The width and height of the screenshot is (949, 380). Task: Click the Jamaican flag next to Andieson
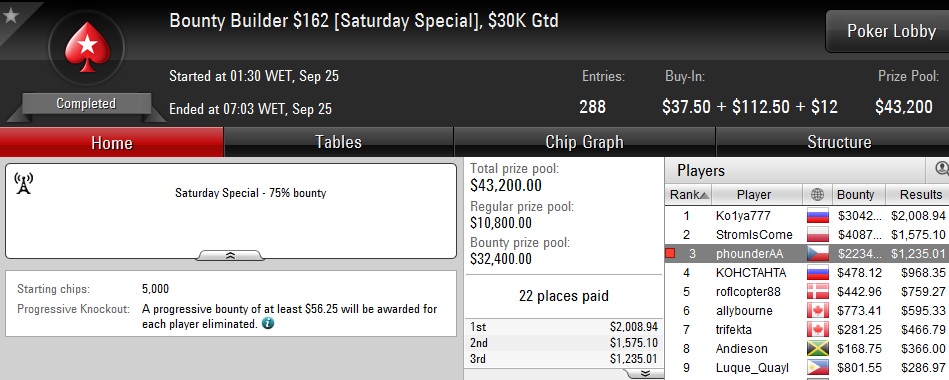pos(818,349)
